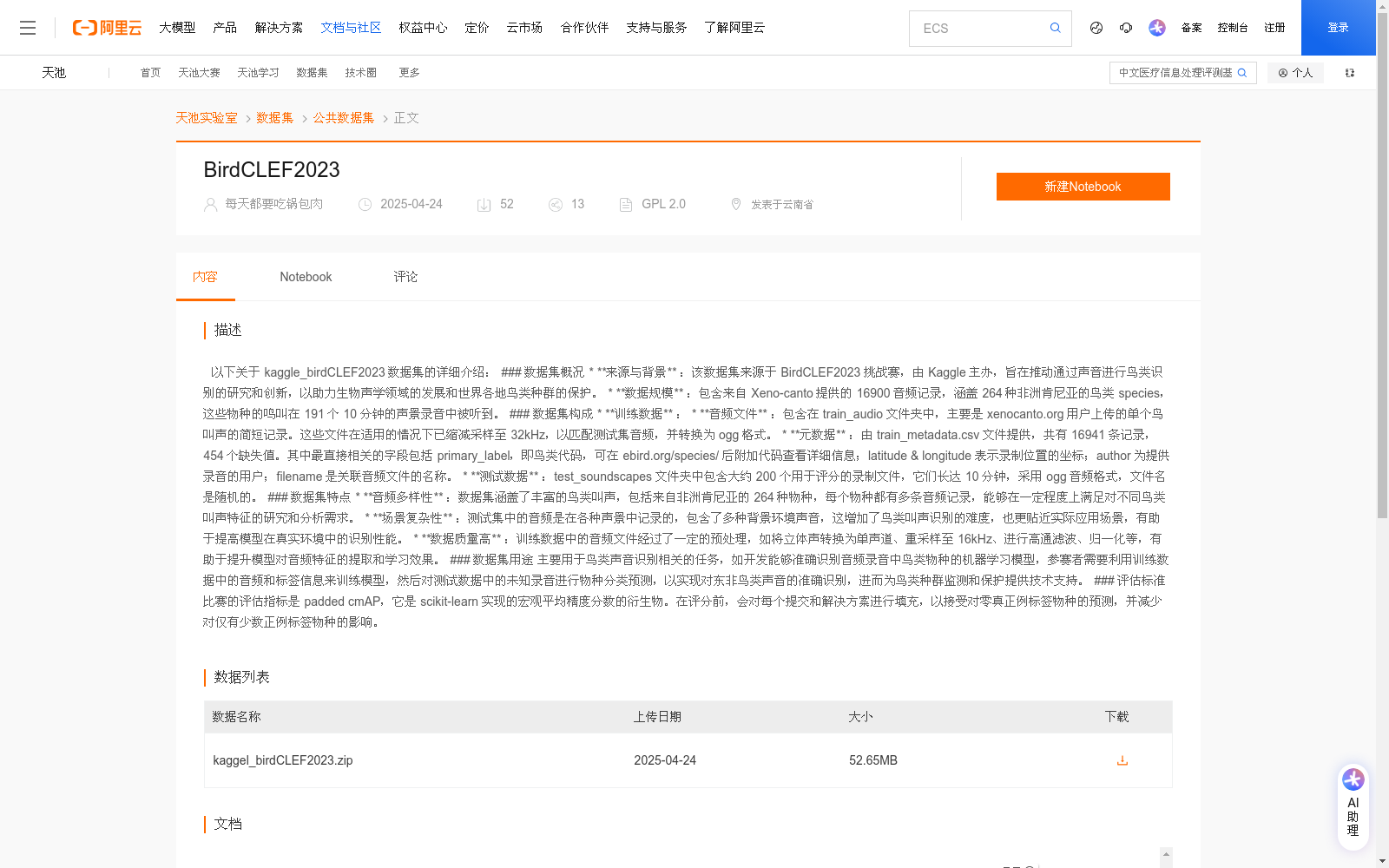Click the purple AI star icon in the top bar
1389x868 pixels.
(x=1157, y=28)
